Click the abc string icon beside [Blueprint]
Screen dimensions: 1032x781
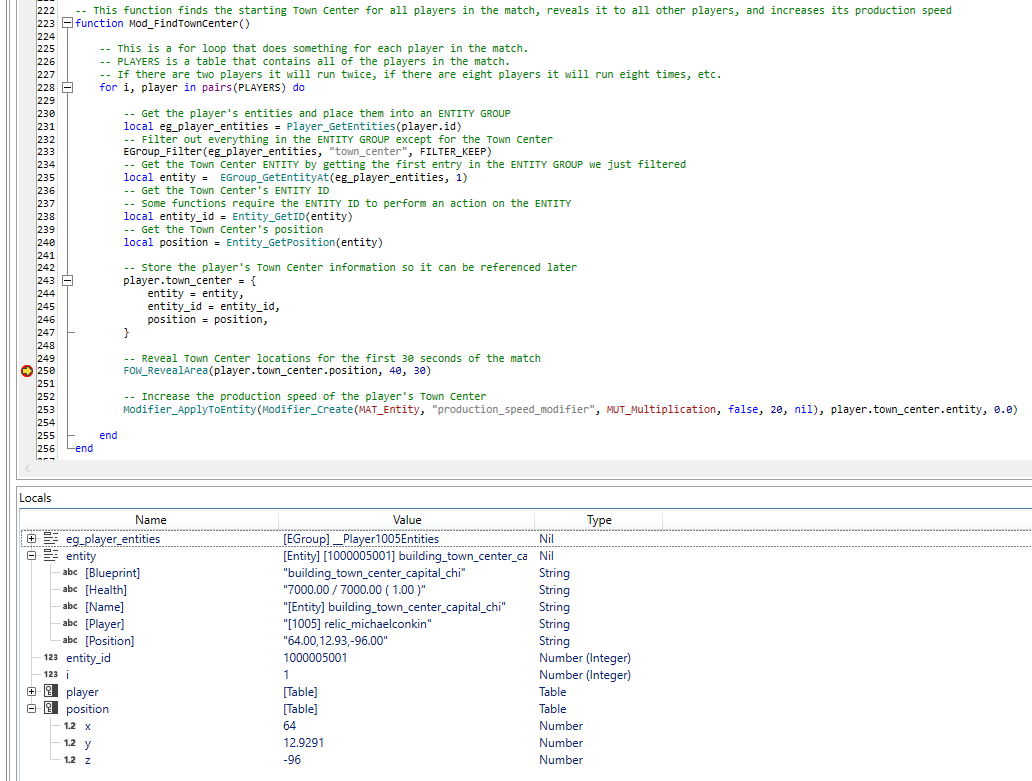point(70,572)
